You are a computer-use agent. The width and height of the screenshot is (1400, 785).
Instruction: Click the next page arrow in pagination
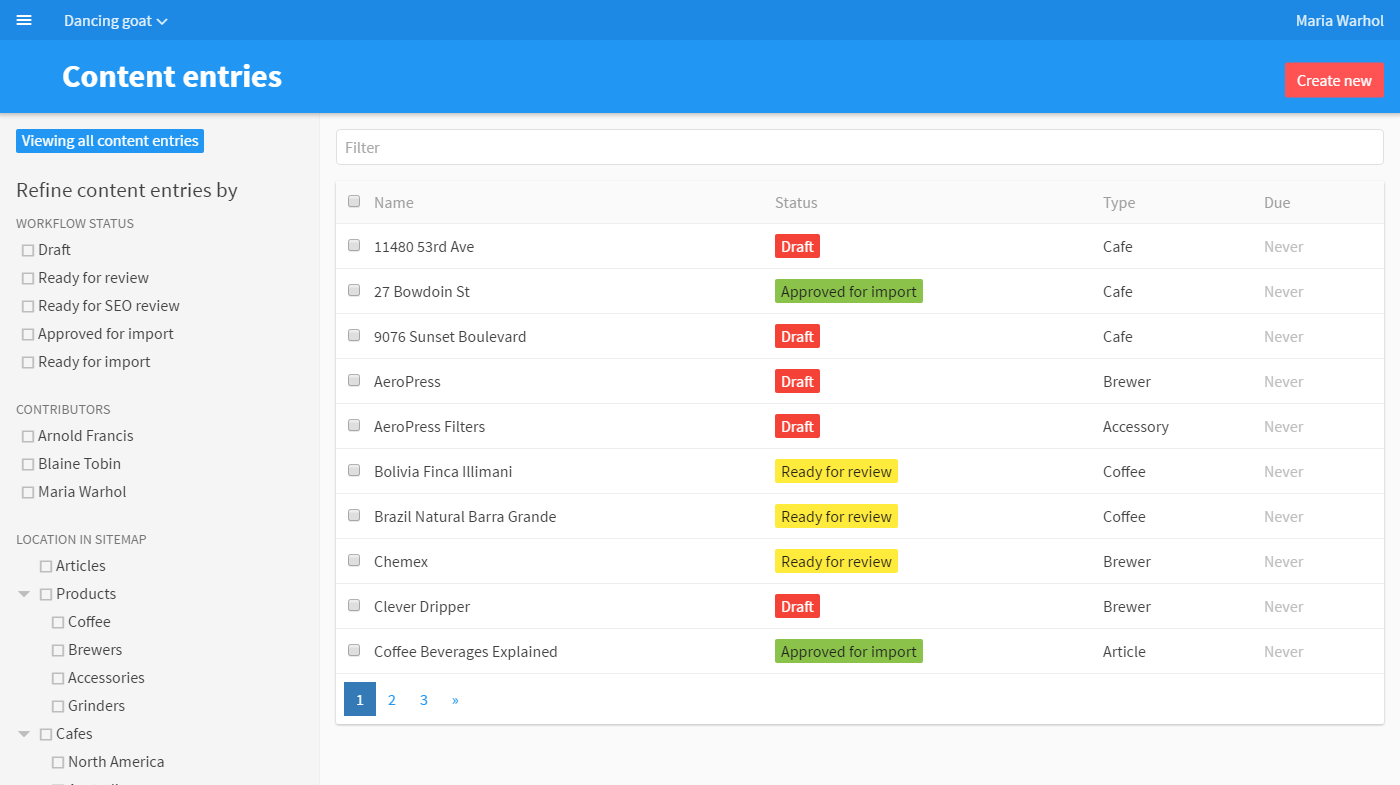(x=455, y=700)
